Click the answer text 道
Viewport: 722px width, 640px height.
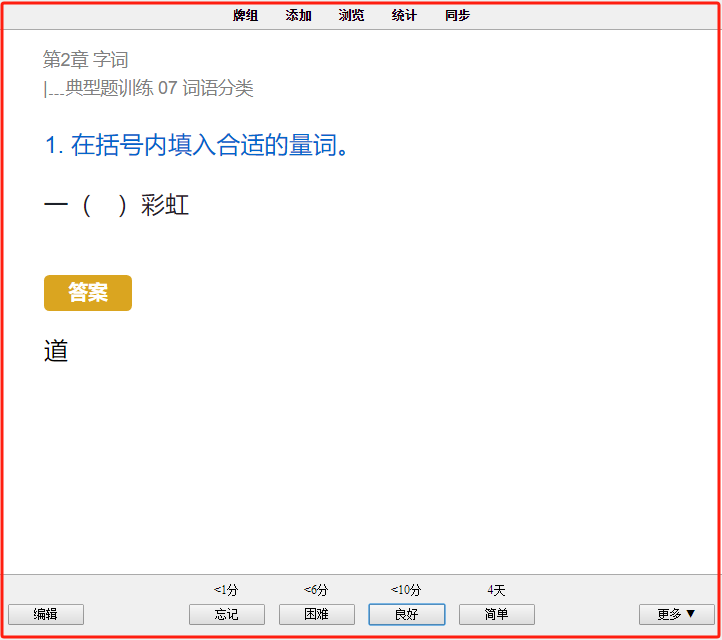56,351
